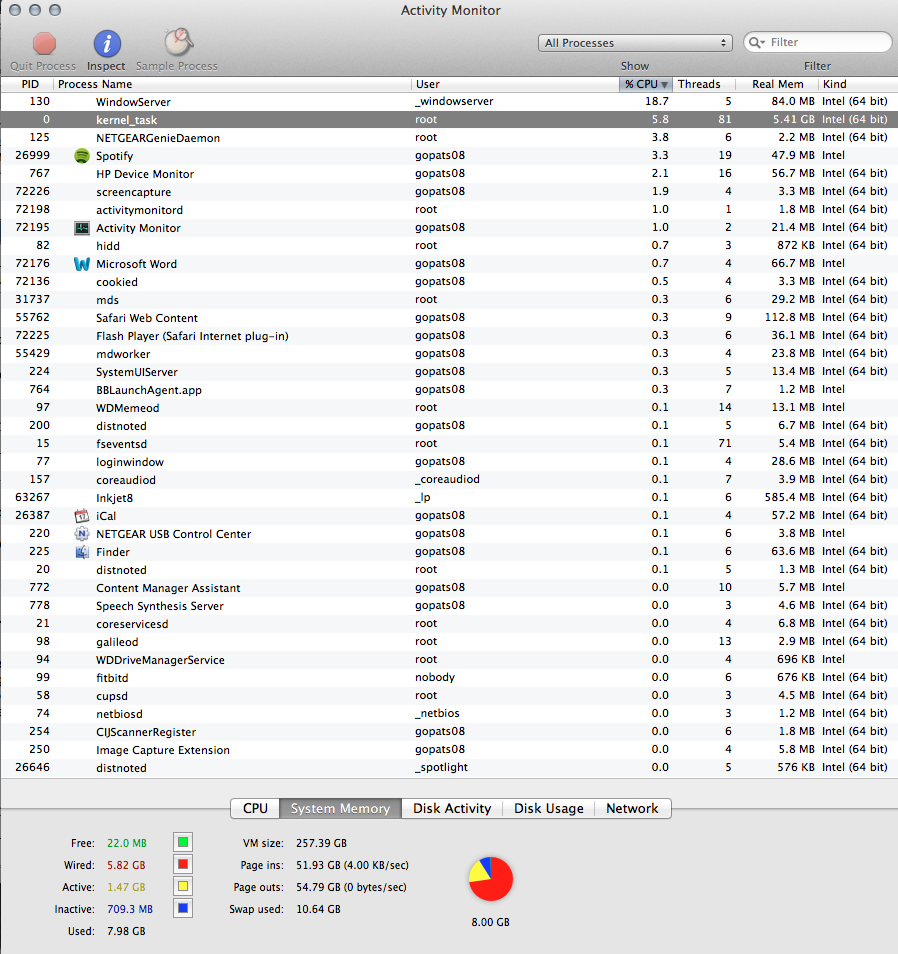Select the WindowServer process row
Viewport: 898px width, 954px height.
(x=449, y=102)
